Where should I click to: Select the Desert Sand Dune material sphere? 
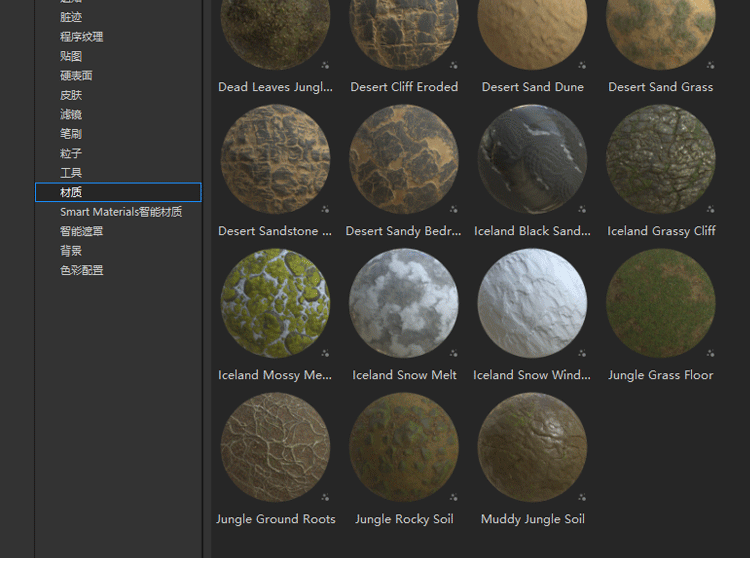point(532,32)
